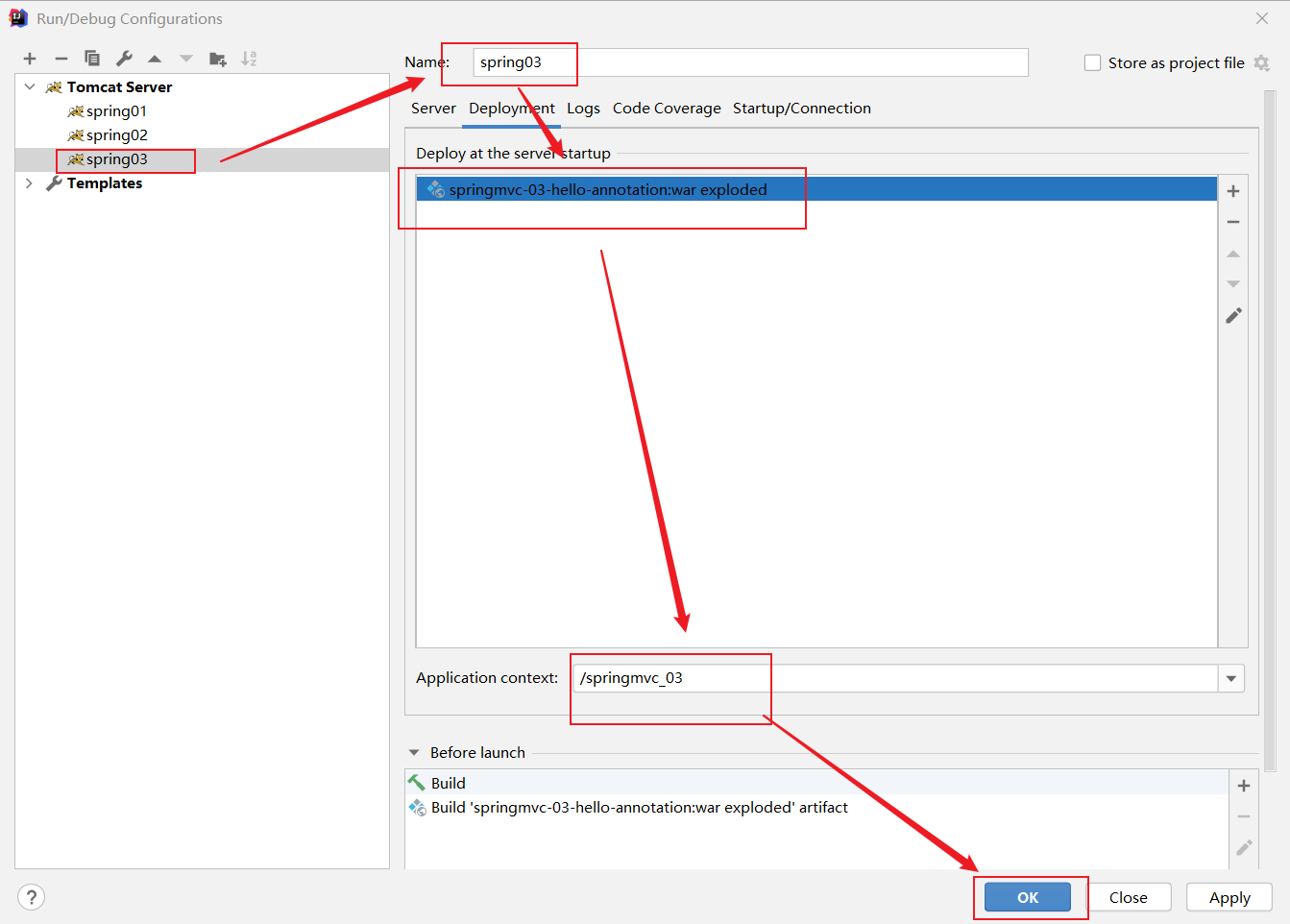Viewport: 1290px width, 924px height.
Task: Click the Apply button
Action: (1229, 897)
